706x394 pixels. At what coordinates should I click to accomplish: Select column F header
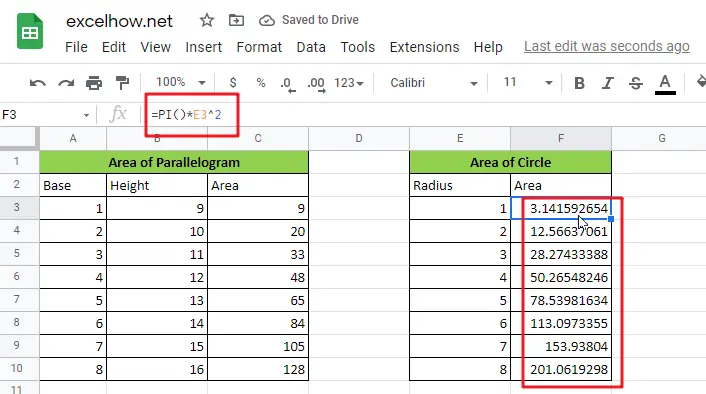[x=561, y=139]
